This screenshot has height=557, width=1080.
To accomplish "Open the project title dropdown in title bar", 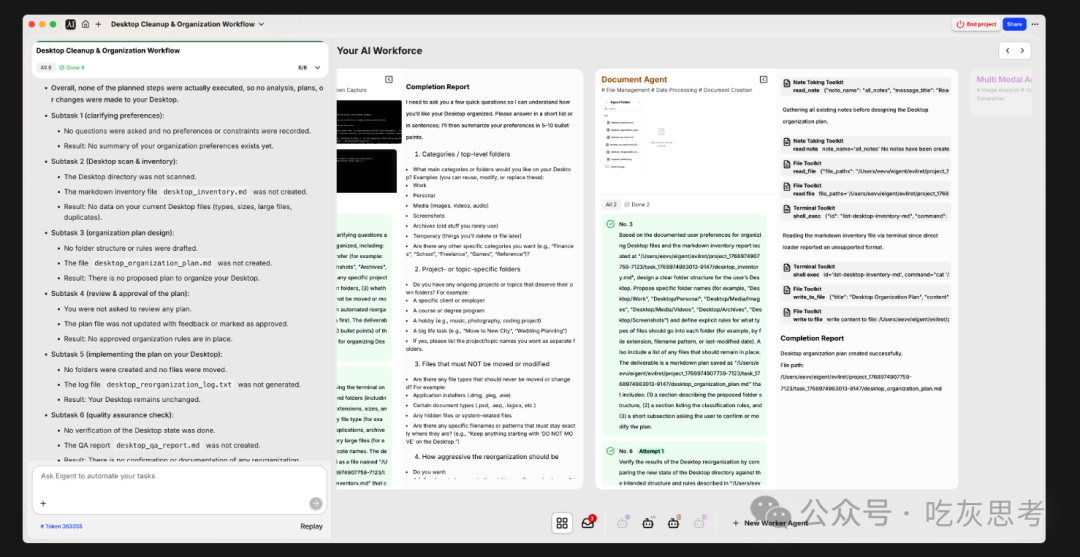I will click(x=187, y=24).
